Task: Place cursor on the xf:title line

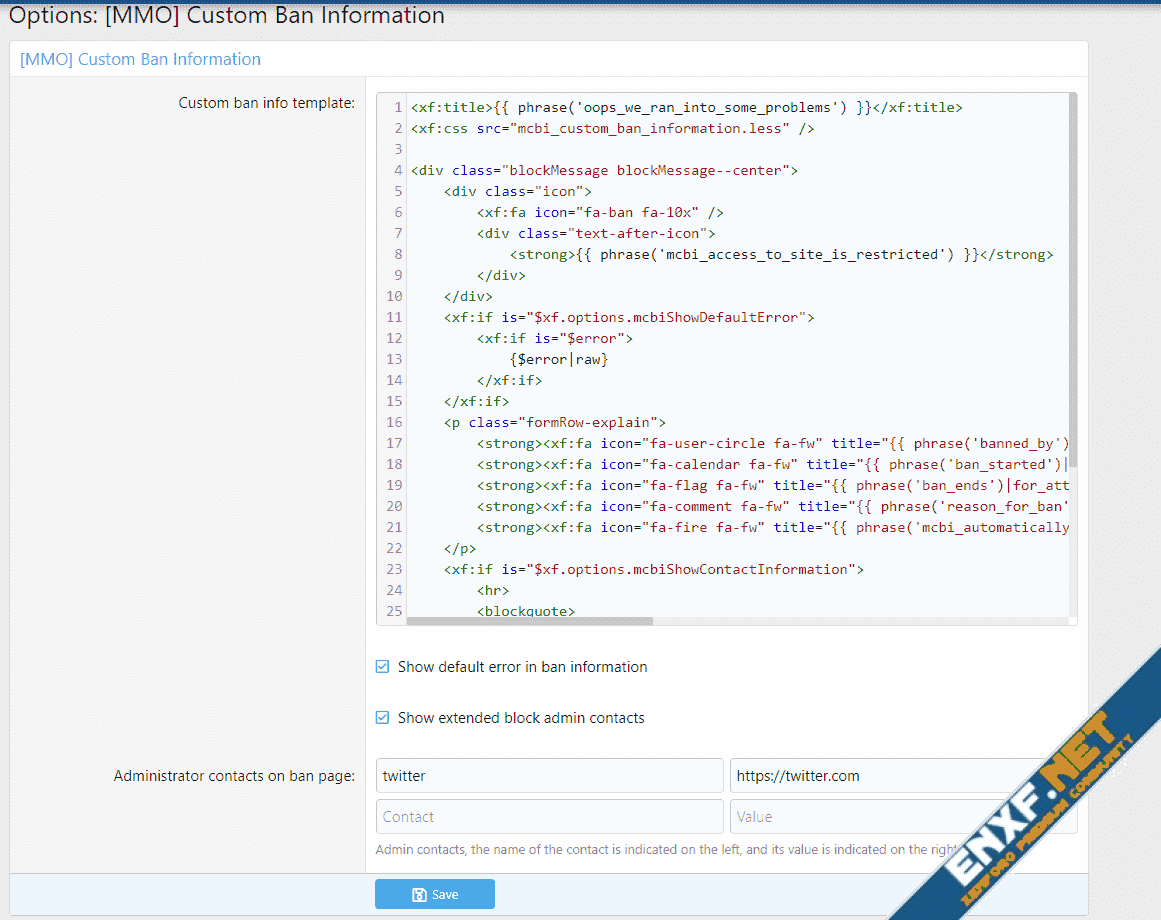Action: [x=686, y=107]
